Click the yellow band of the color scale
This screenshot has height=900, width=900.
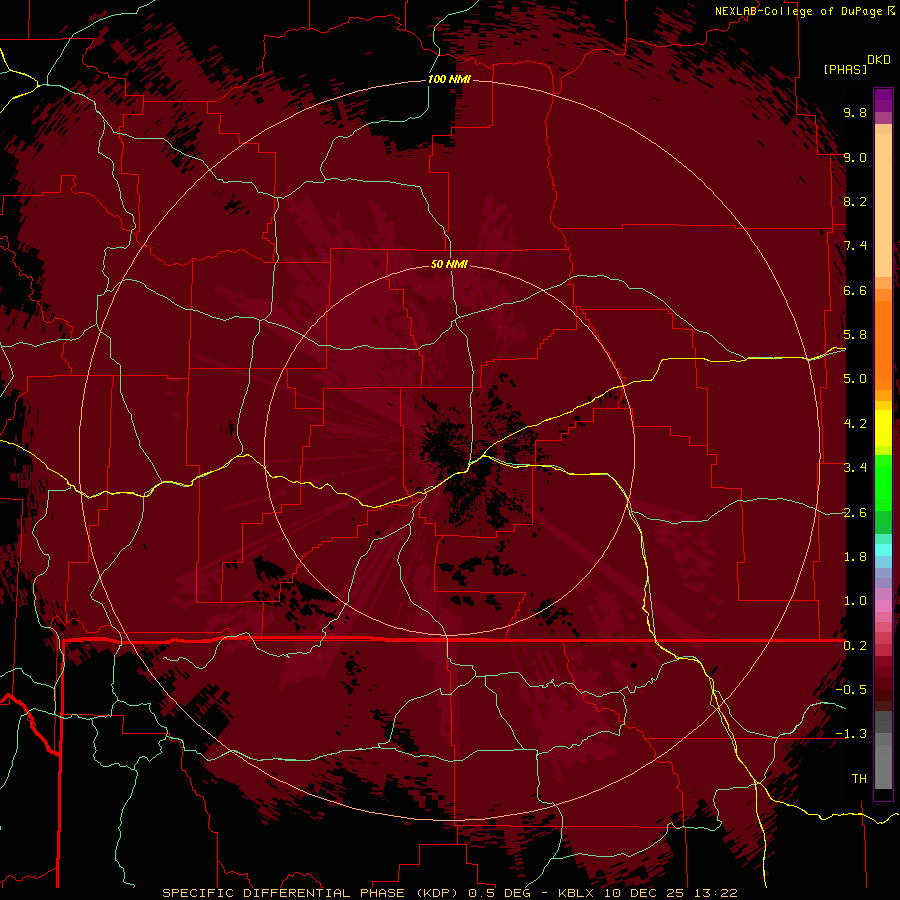coord(883,428)
